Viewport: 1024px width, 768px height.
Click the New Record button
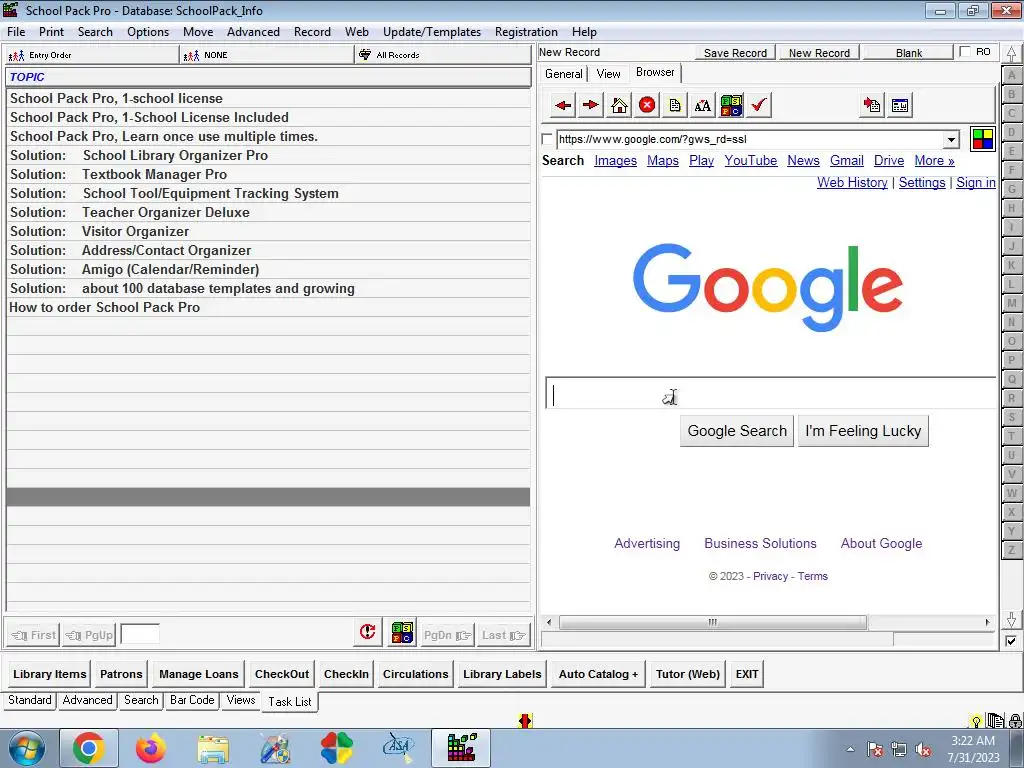point(819,53)
